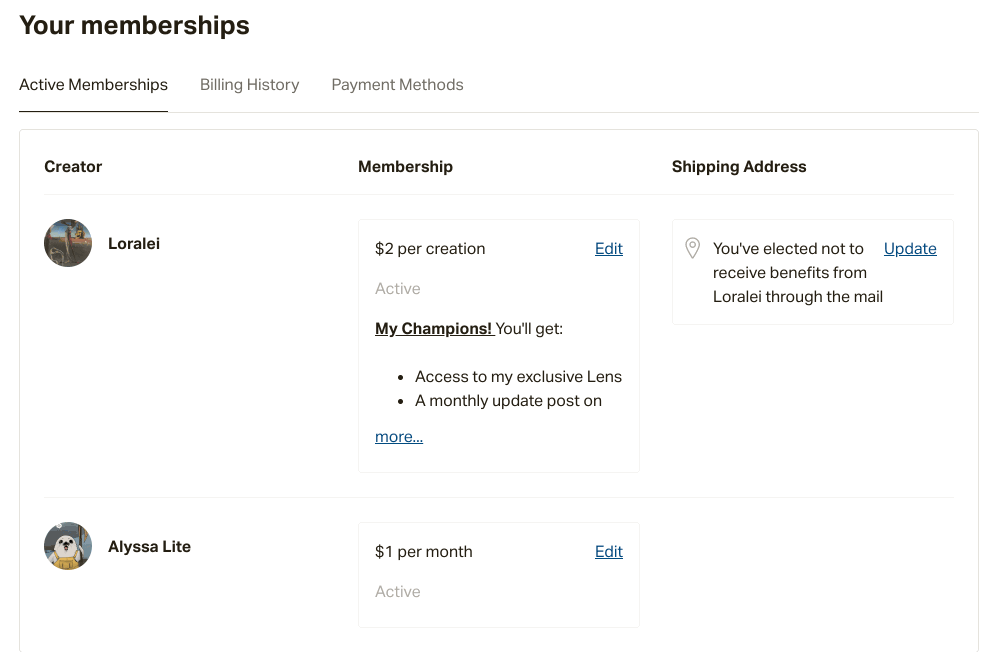Click the Your memberships page heading

(134, 25)
